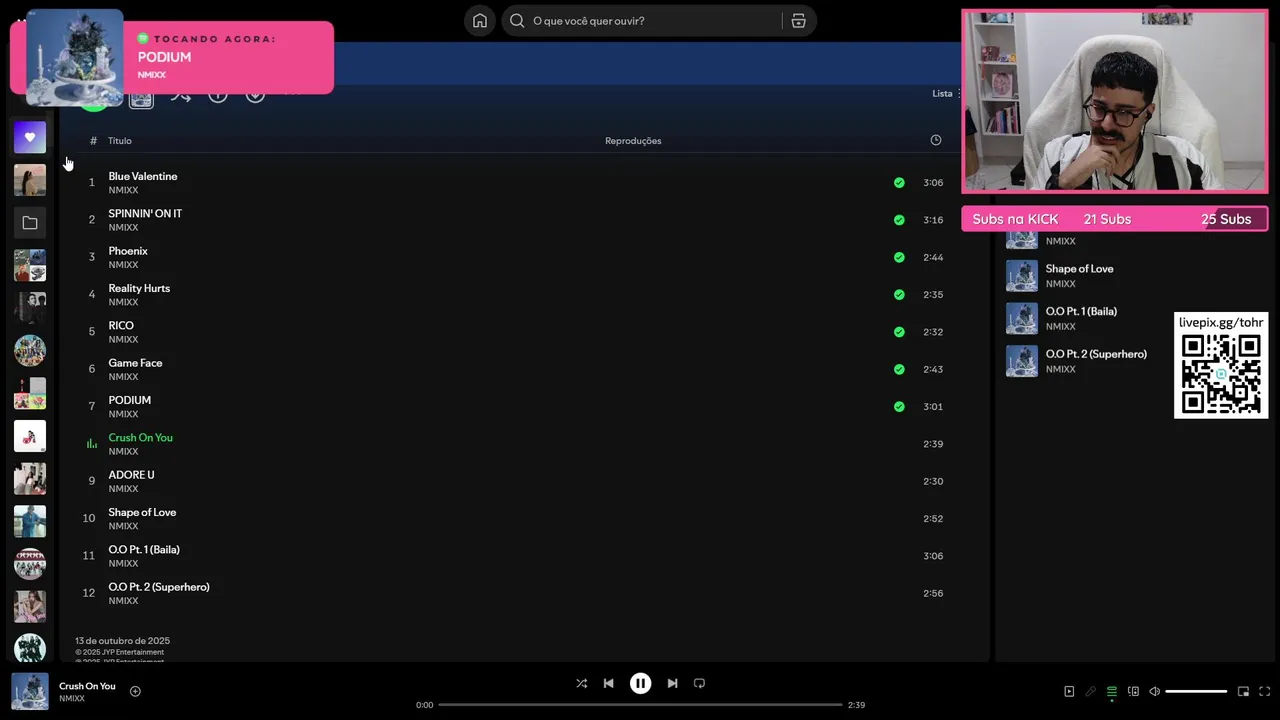Click the duration clock column header icon

point(935,140)
